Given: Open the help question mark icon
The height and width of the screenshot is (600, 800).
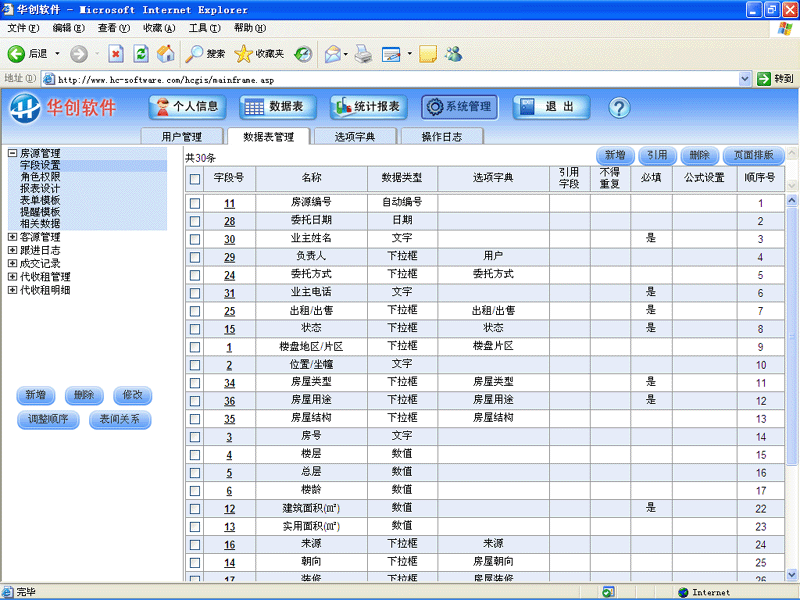Looking at the screenshot, I should [x=618, y=107].
